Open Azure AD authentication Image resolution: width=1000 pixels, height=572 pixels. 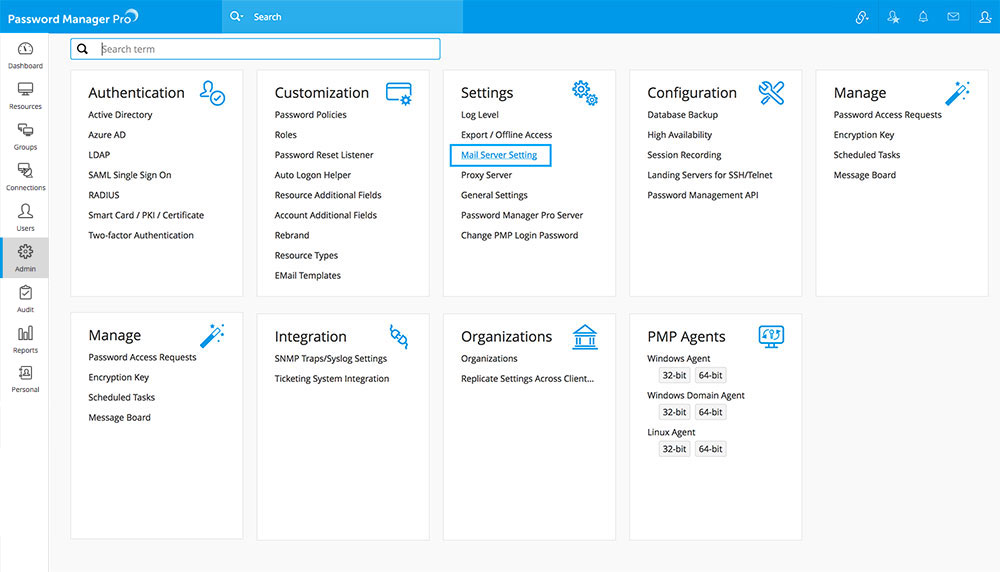pyautogui.click(x=107, y=135)
